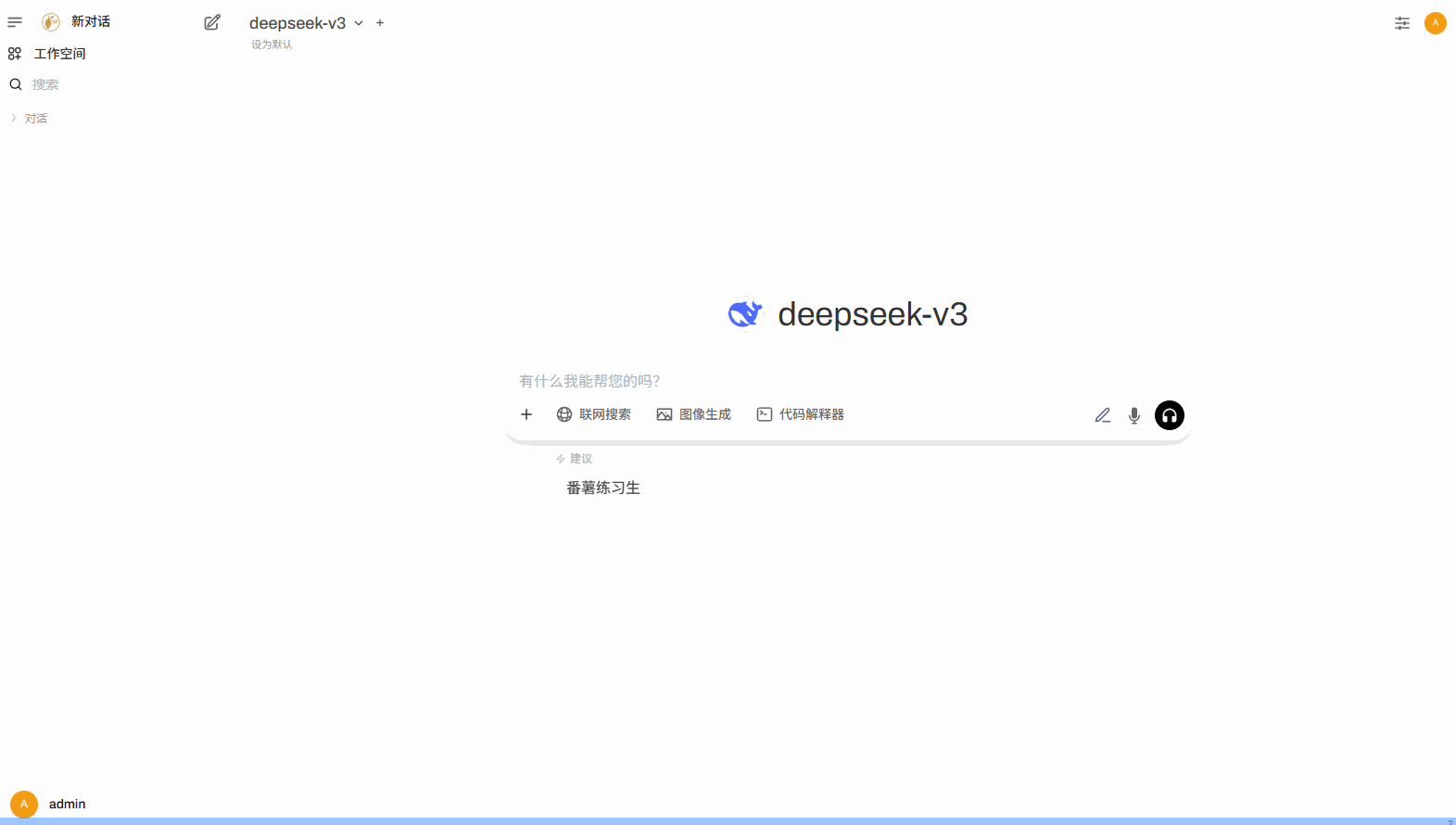Click the 新对话 new chat label
Screen dimensions: 1456x825
pyautogui.click(x=91, y=21)
